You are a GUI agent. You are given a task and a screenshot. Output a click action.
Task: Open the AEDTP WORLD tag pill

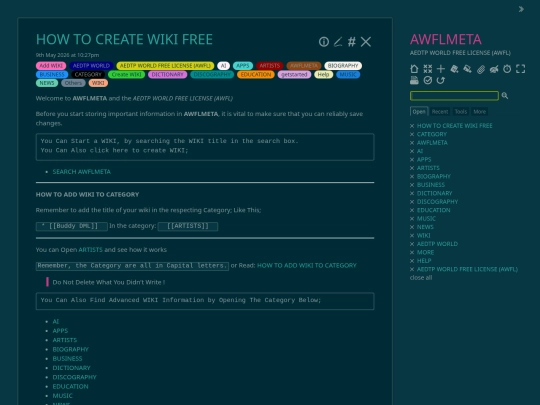[x=91, y=66]
